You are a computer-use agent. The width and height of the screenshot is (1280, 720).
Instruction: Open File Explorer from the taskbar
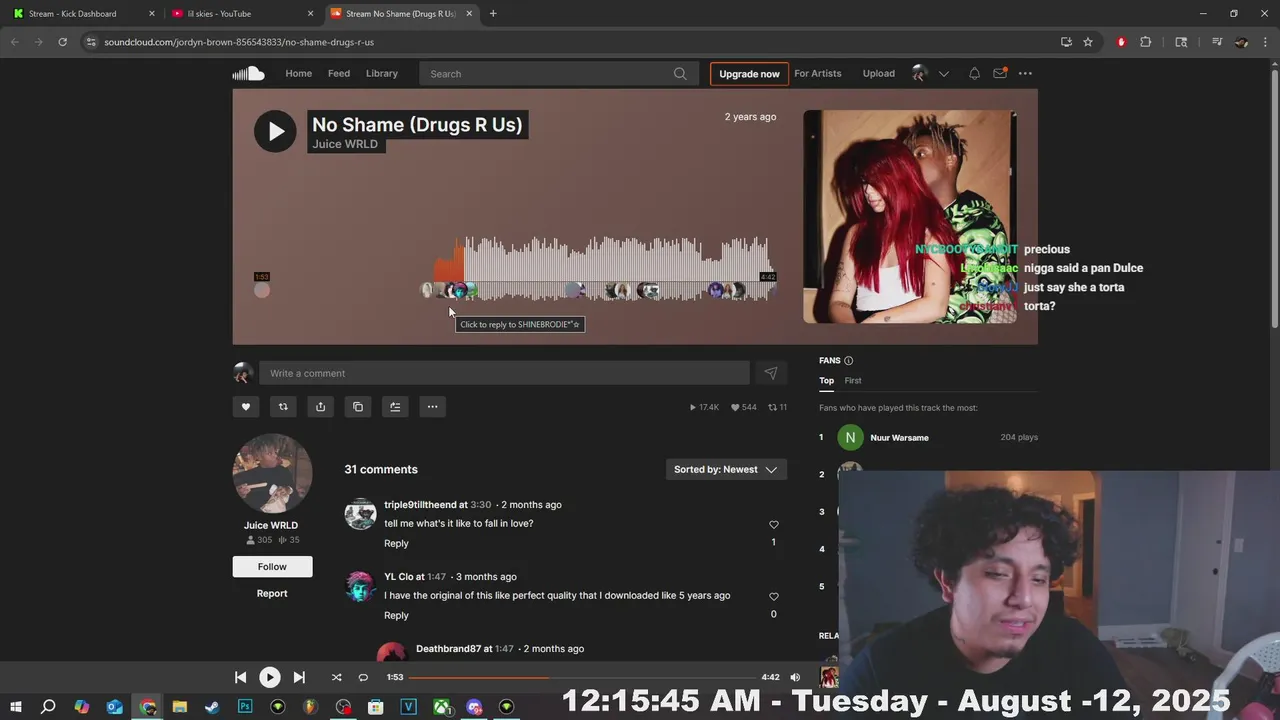coord(179,707)
